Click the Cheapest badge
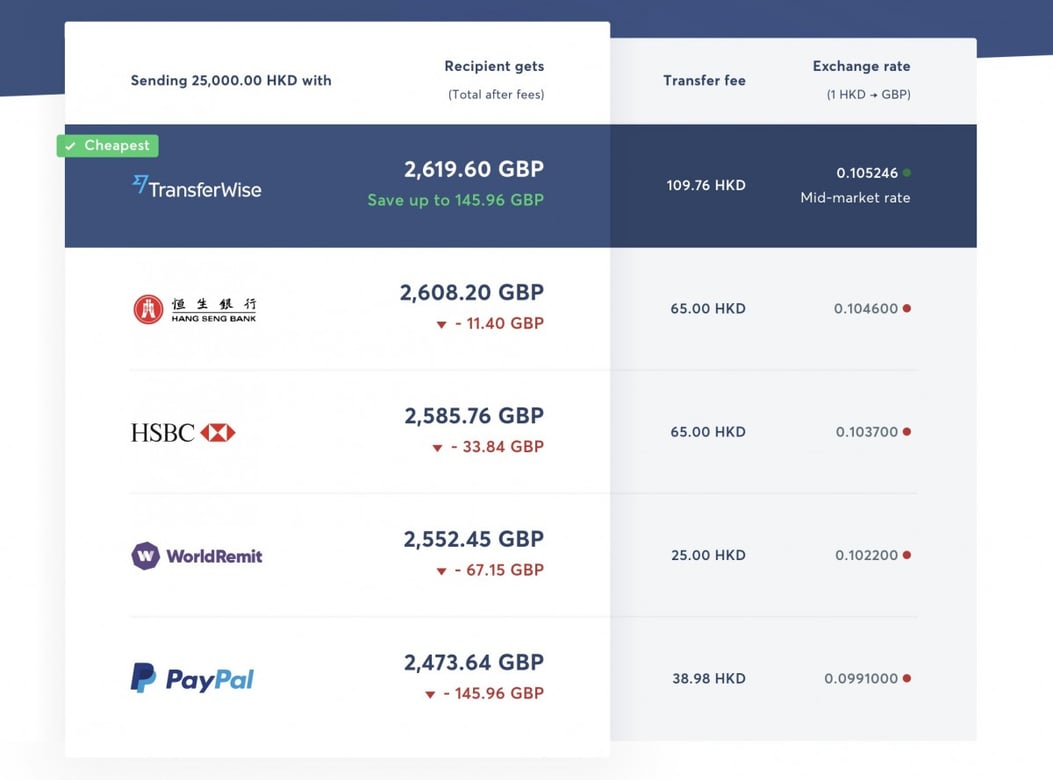 [x=107, y=145]
